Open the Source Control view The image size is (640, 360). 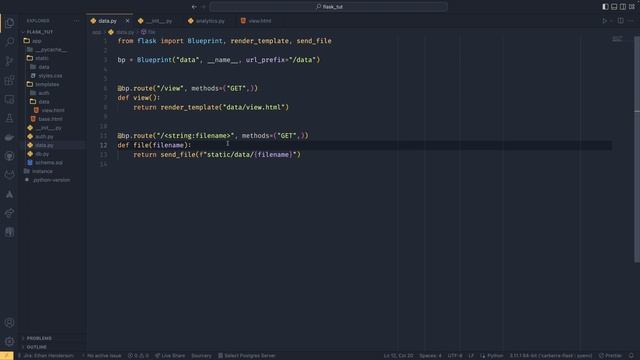click(9, 61)
